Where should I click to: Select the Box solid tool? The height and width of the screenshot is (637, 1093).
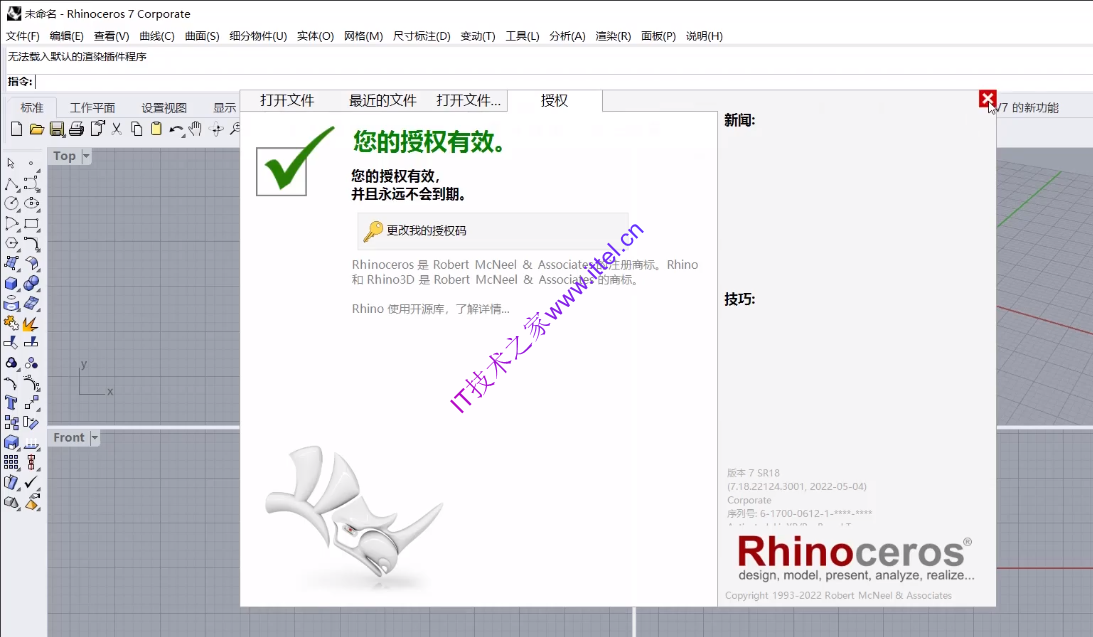tap(11, 284)
